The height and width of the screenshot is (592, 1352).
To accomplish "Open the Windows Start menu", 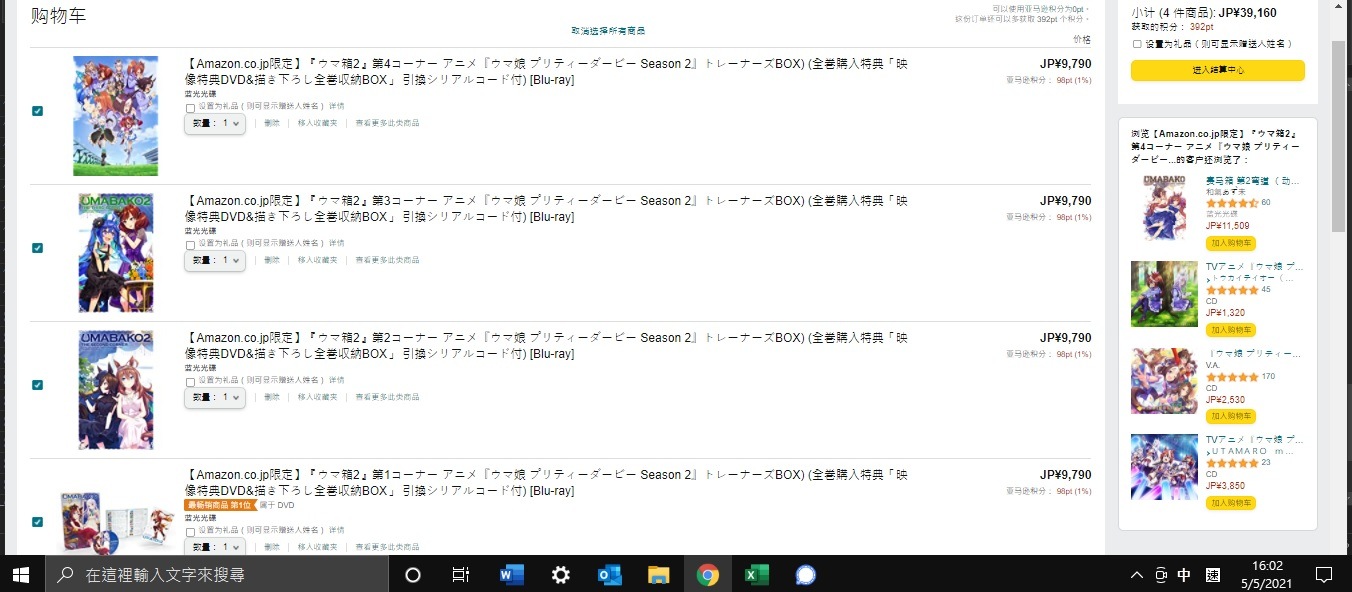I will pos(22,574).
